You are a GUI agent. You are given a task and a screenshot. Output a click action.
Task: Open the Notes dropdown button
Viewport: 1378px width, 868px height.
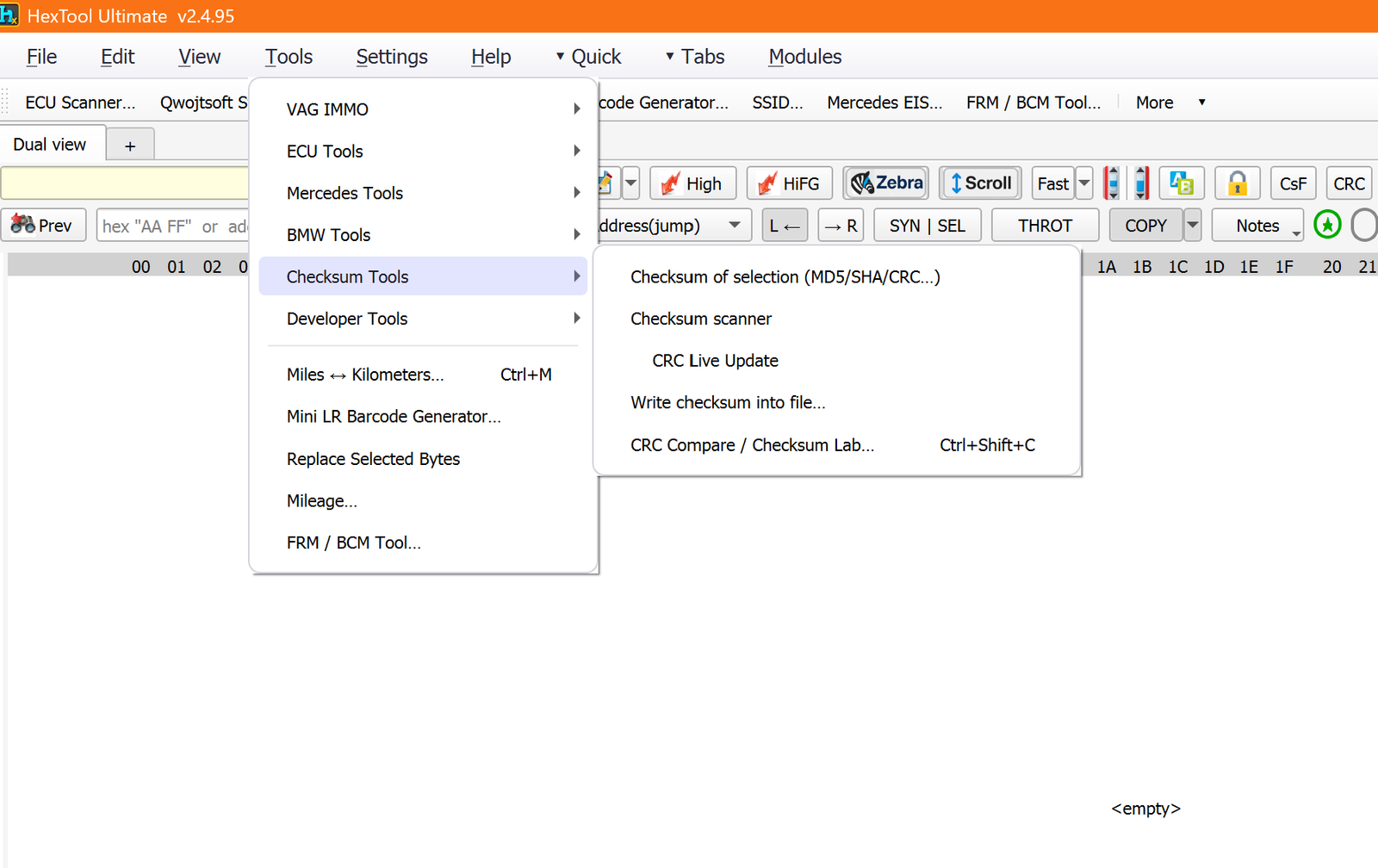point(1257,226)
